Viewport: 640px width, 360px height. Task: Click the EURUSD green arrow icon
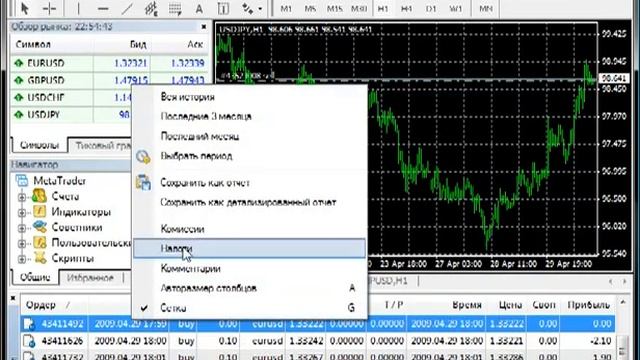click(x=18, y=63)
